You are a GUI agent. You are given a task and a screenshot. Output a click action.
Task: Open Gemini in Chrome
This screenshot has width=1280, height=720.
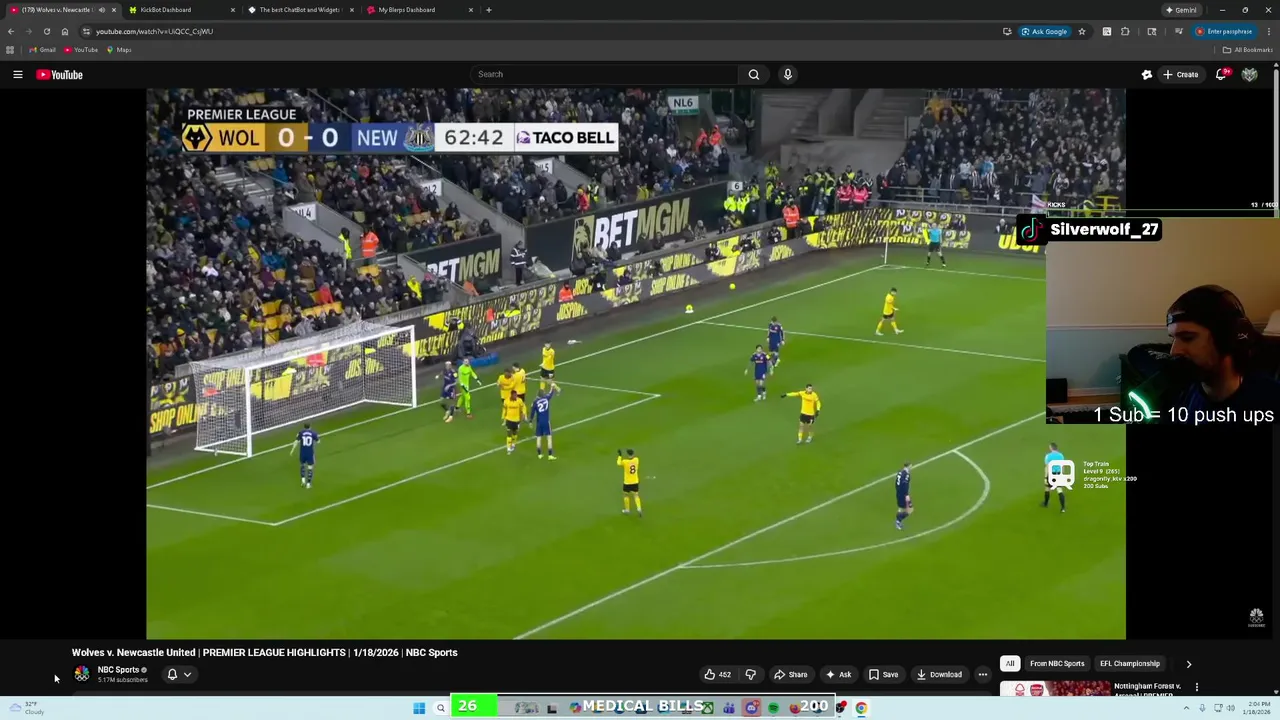[x=1181, y=10]
